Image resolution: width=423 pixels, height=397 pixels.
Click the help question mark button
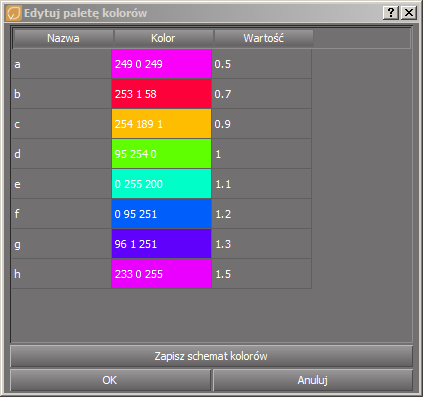point(391,13)
